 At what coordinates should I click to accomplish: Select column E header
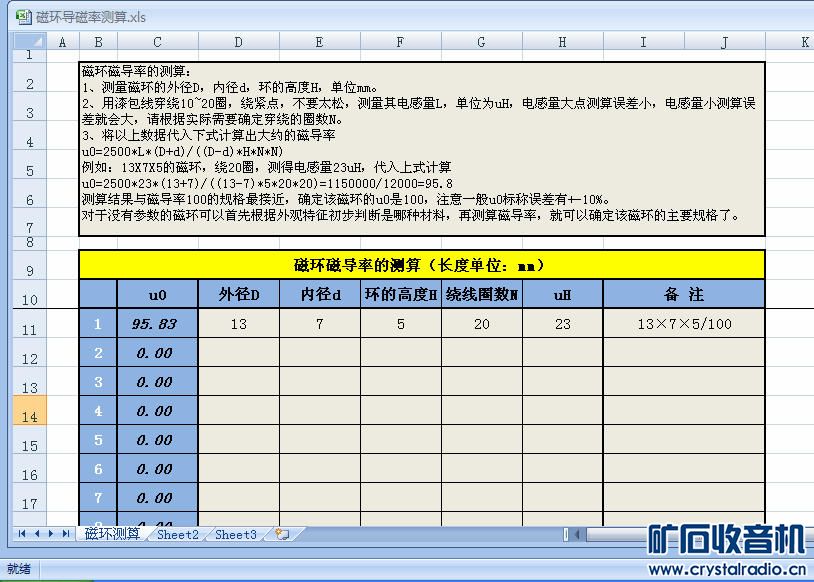pyautogui.click(x=320, y=42)
